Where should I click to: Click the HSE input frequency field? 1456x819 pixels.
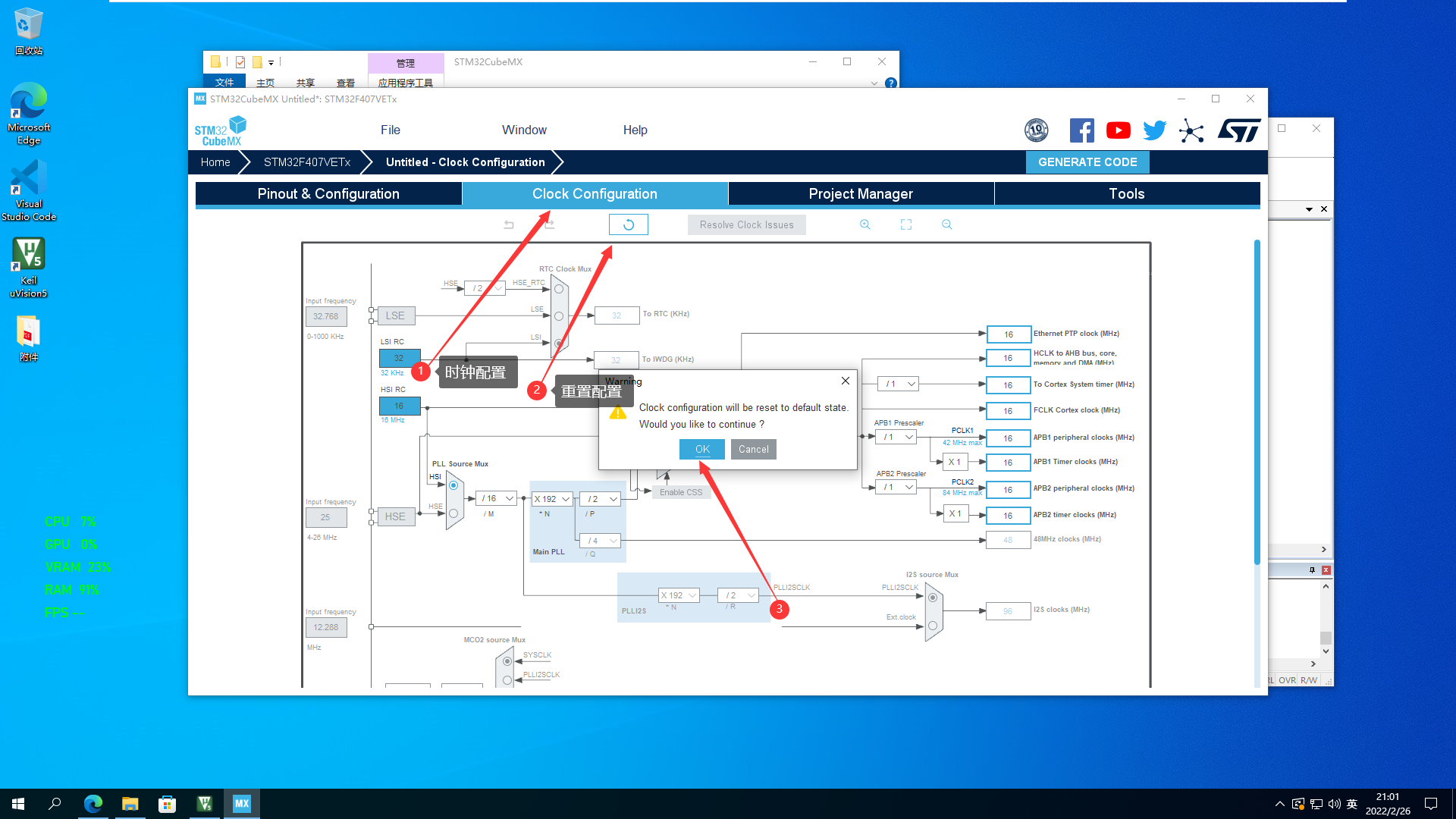tap(325, 517)
